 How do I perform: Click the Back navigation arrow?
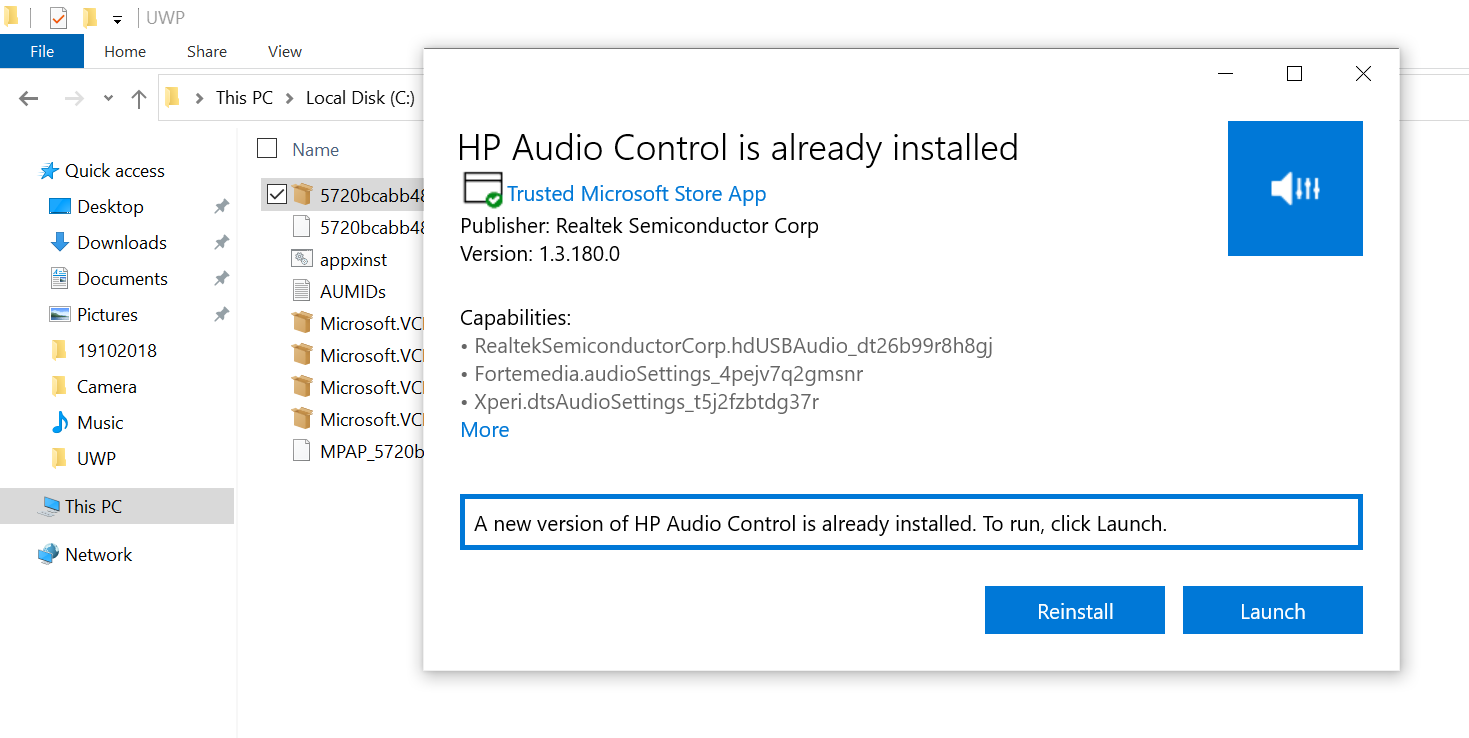coord(29,98)
